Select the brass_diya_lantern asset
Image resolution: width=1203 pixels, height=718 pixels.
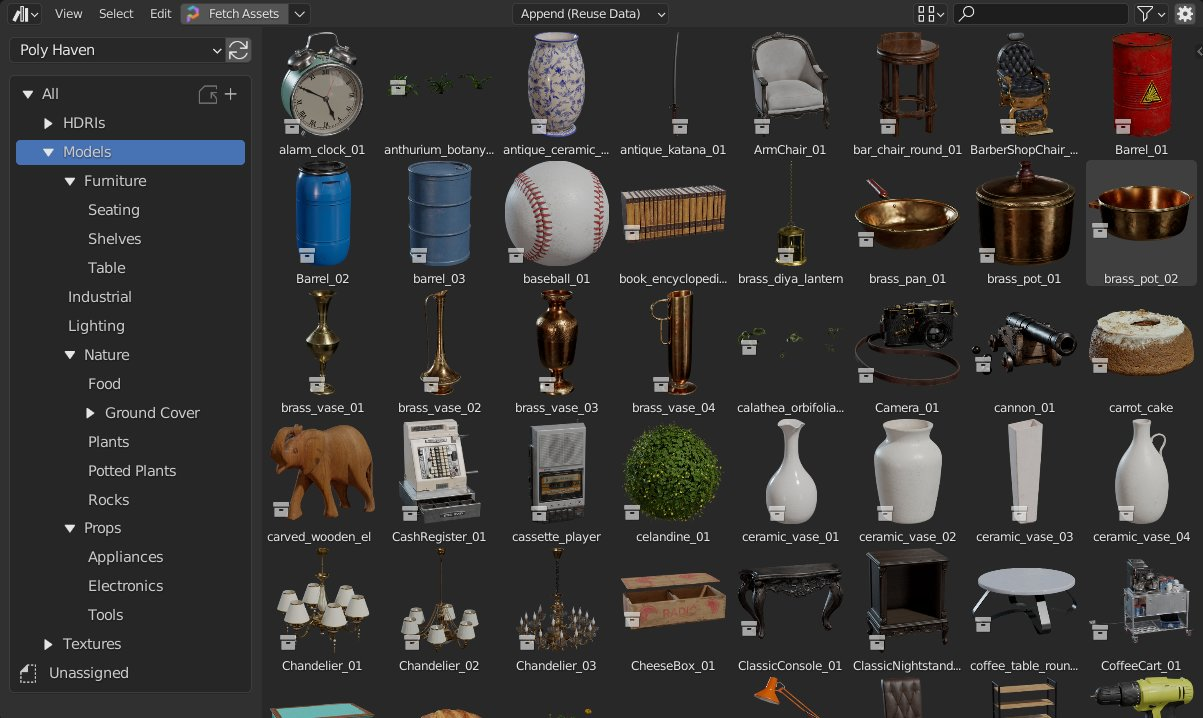tap(790, 214)
